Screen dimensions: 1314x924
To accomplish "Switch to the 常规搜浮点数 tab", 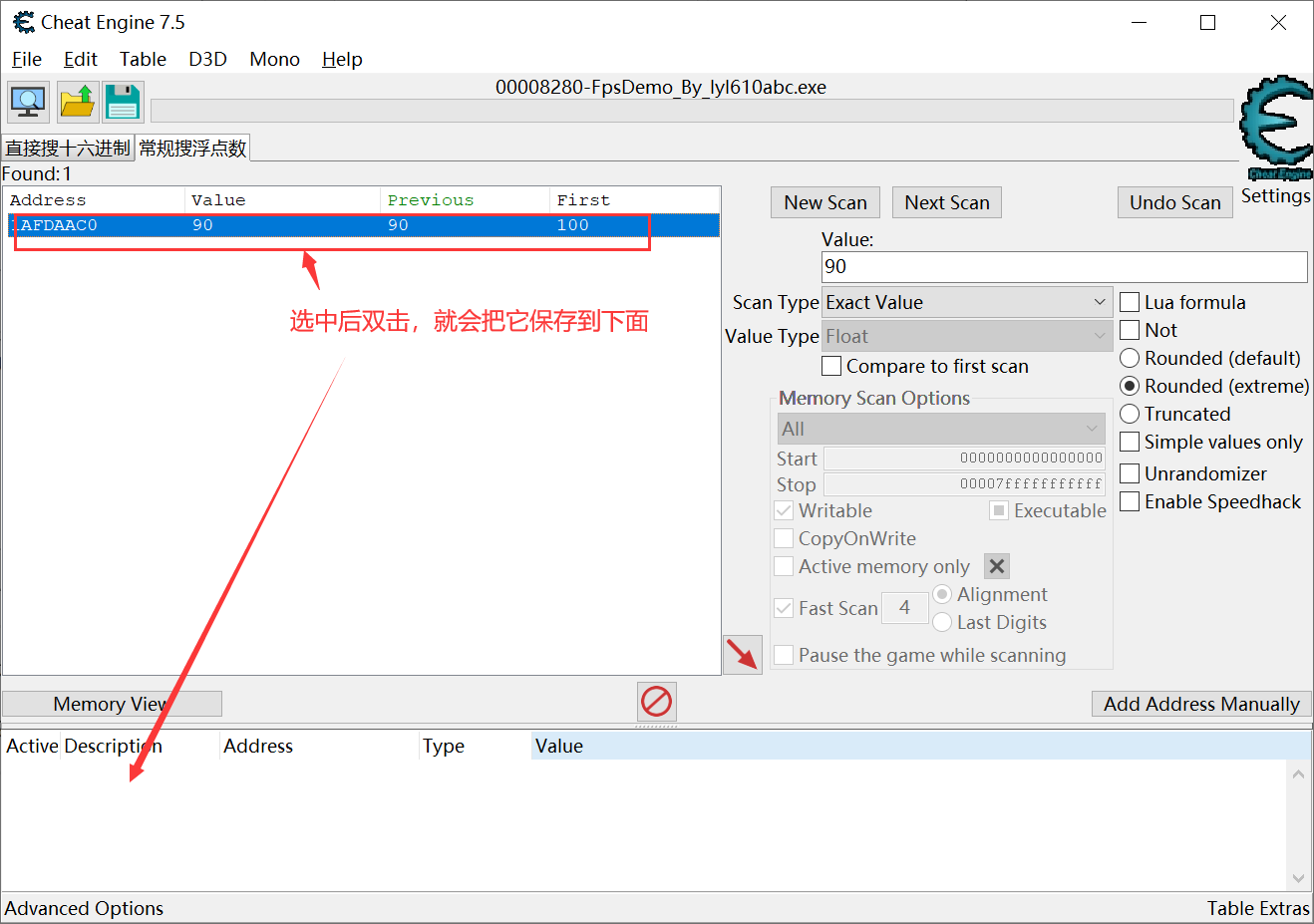I will pyautogui.click(x=192, y=148).
